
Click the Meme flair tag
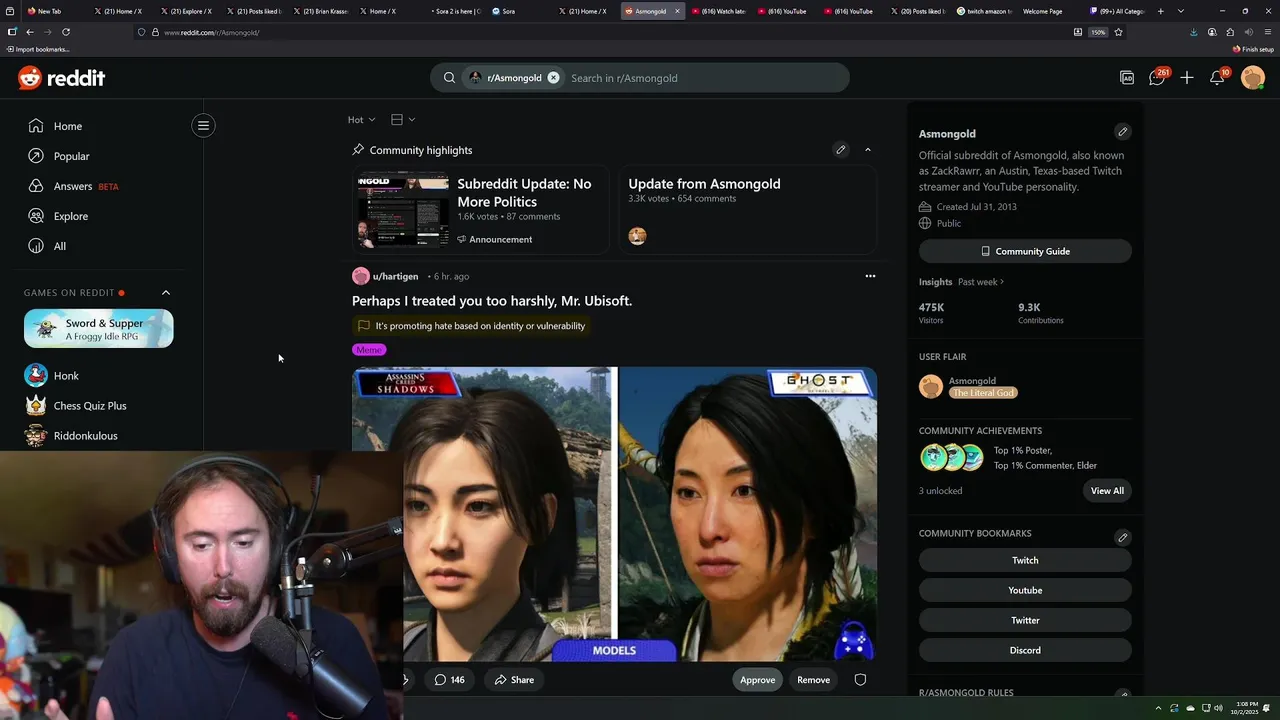pos(369,350)
